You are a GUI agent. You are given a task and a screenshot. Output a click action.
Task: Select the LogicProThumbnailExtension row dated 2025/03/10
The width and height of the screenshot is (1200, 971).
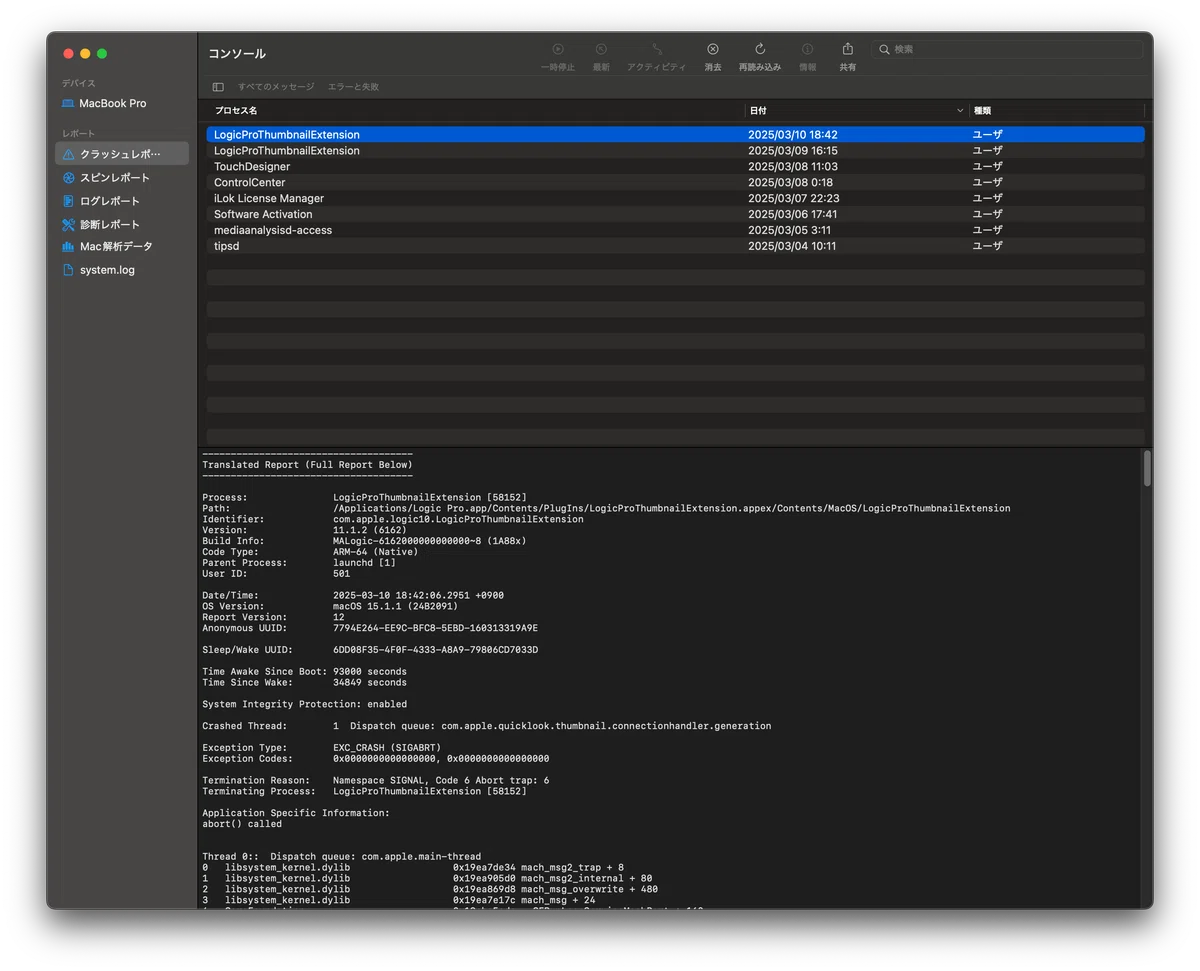[x=676, y=135]
